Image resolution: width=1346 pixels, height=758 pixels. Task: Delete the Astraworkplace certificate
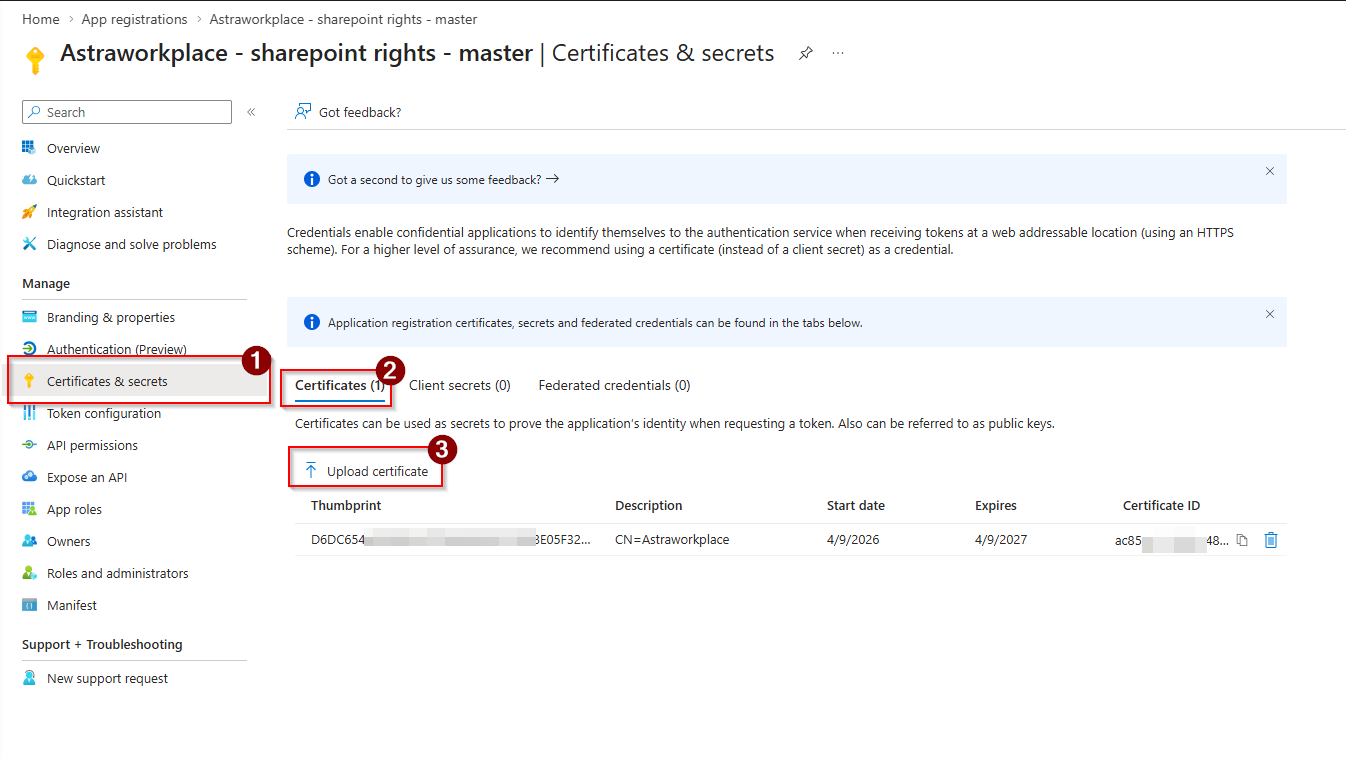(x=1271, y=539)
